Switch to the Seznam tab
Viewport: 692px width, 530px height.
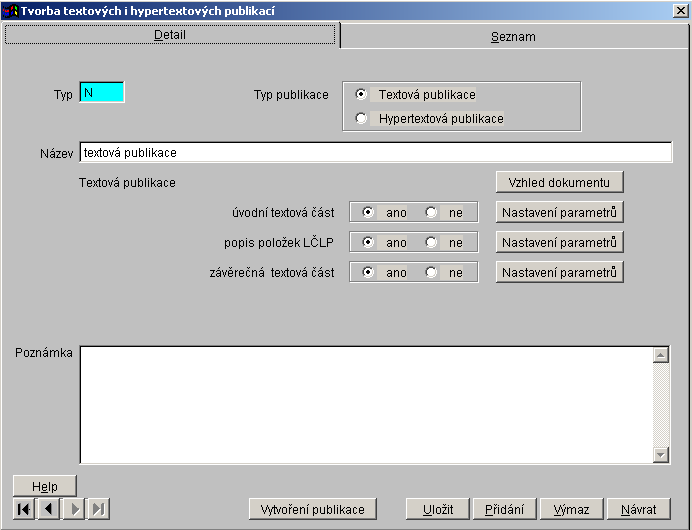(513, 36)
